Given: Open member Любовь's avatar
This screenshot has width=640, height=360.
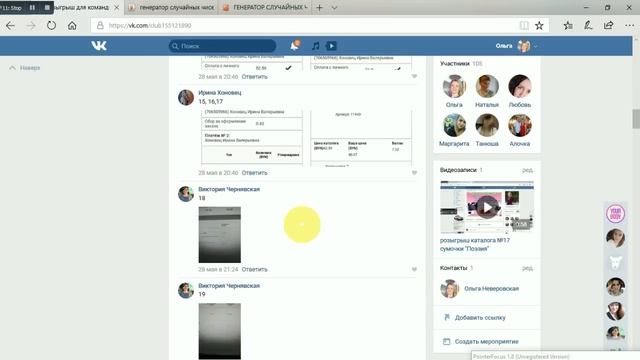Looking at the screenshot, I should pos(520,86).
